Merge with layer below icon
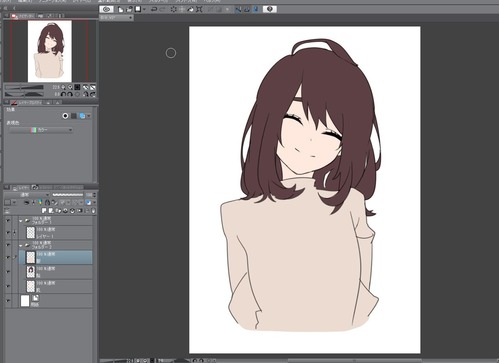Viewport: 499px width, 363px height. tap(72, 211)
